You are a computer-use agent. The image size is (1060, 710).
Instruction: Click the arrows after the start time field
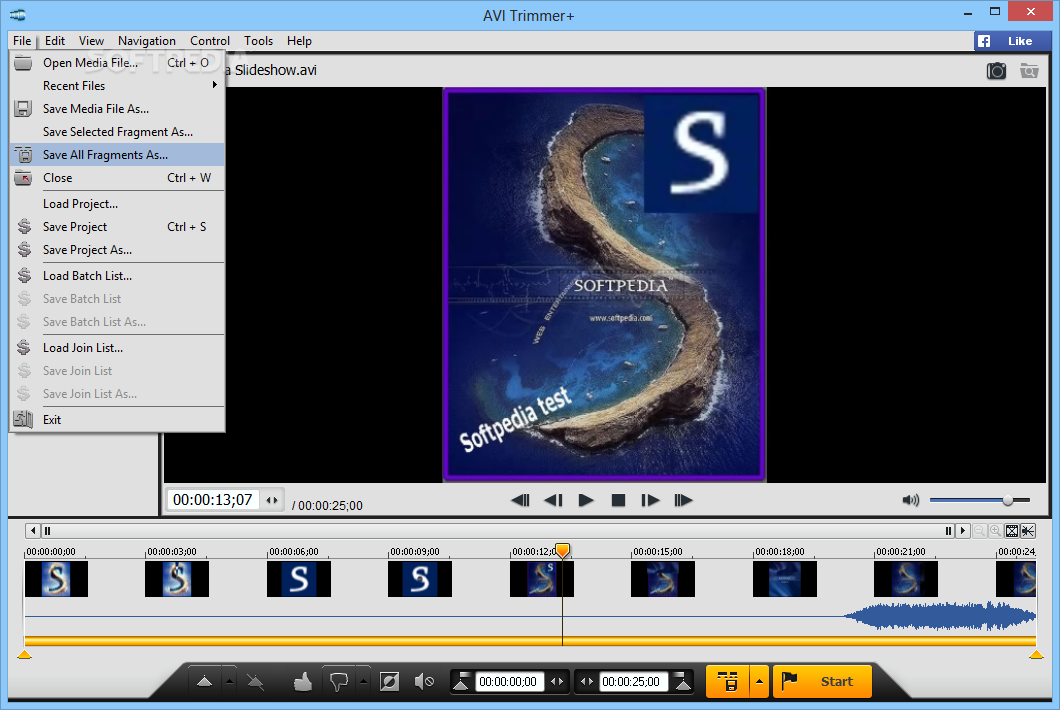tap(557, 682)
